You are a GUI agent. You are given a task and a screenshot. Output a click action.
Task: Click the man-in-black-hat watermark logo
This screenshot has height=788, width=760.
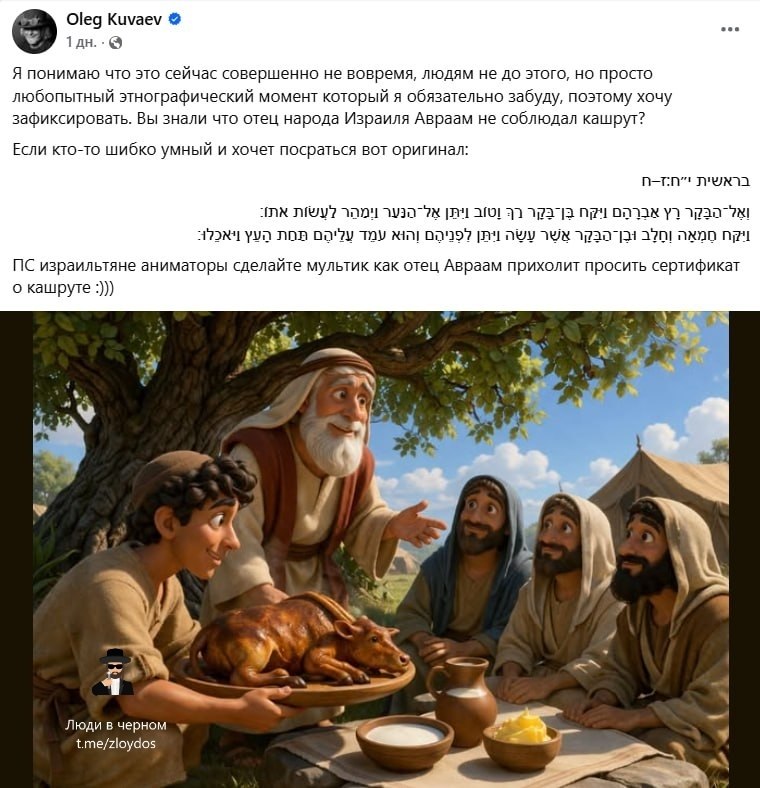pyautogui.click(x=114, y=671)
